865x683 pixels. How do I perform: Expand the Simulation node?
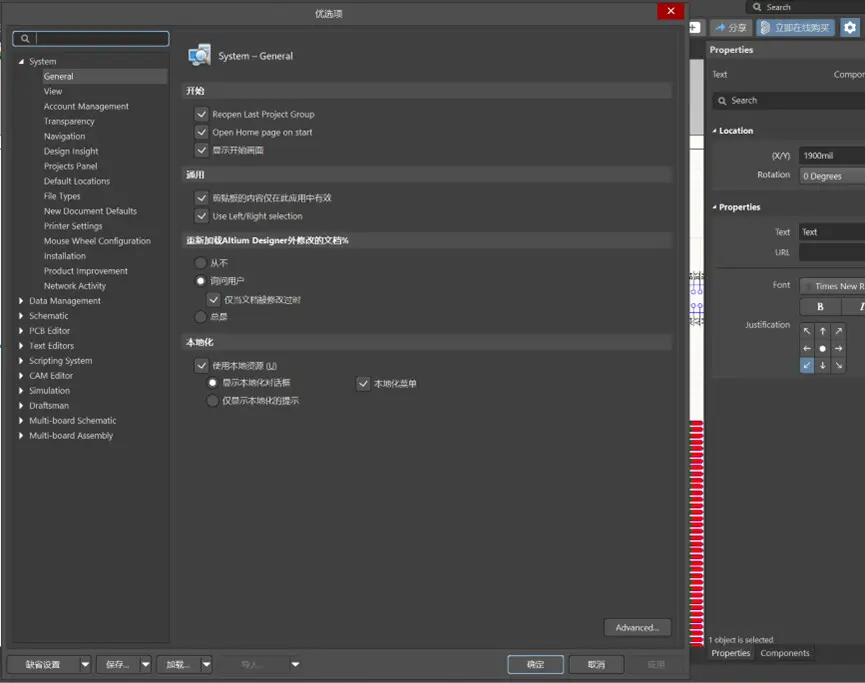pyautogui.click(x=21, y=390)
